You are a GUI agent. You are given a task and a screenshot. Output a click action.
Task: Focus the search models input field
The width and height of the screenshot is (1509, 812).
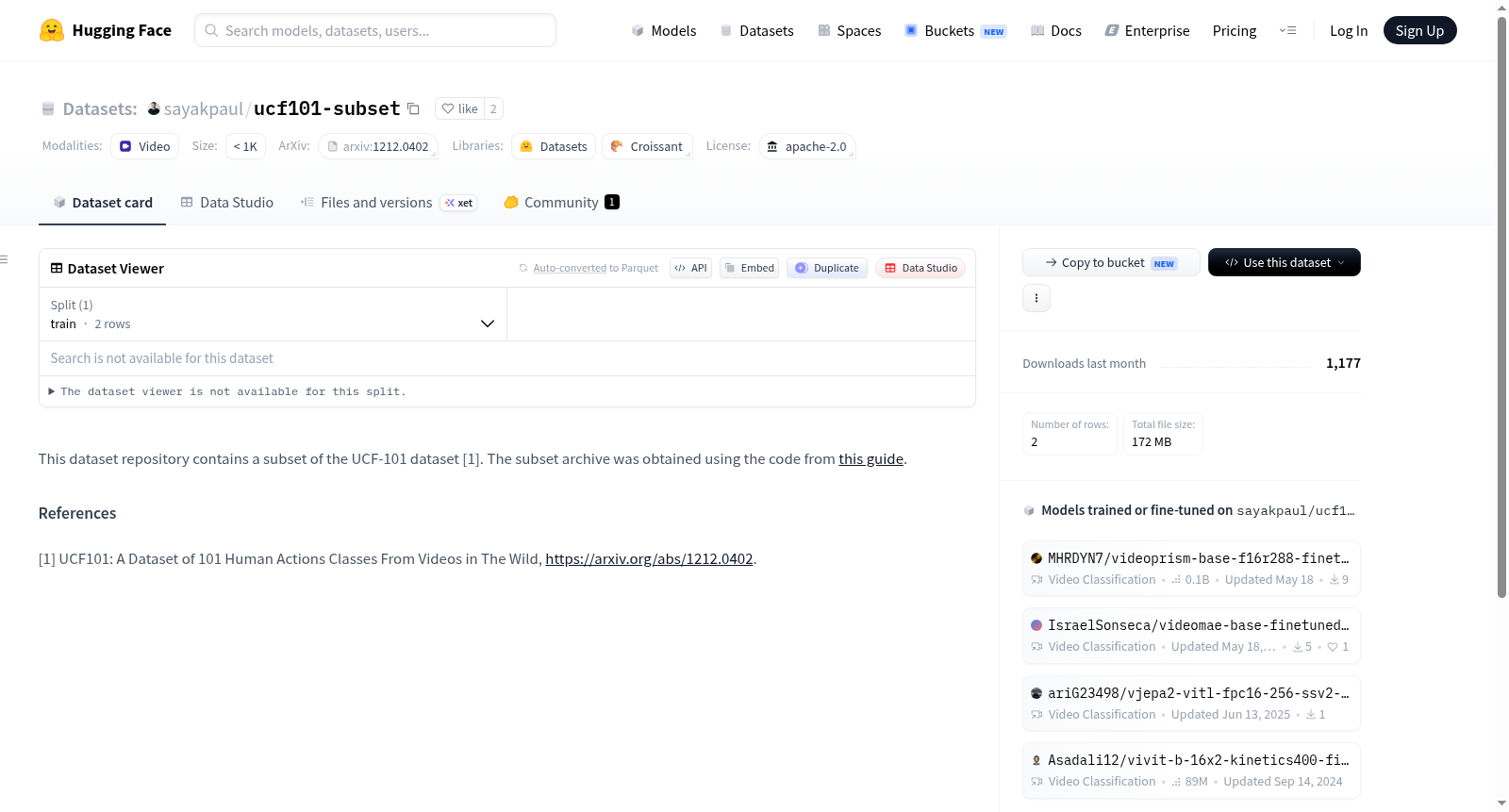[x=375, y=30]
